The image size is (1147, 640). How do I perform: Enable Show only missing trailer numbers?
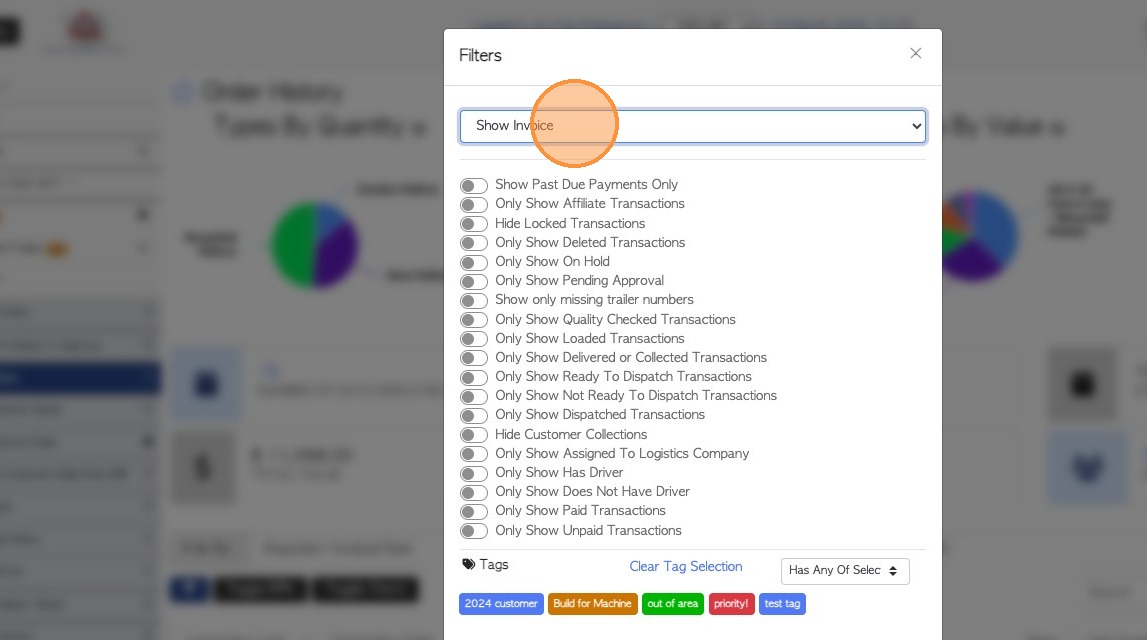(x=474, y=300)
